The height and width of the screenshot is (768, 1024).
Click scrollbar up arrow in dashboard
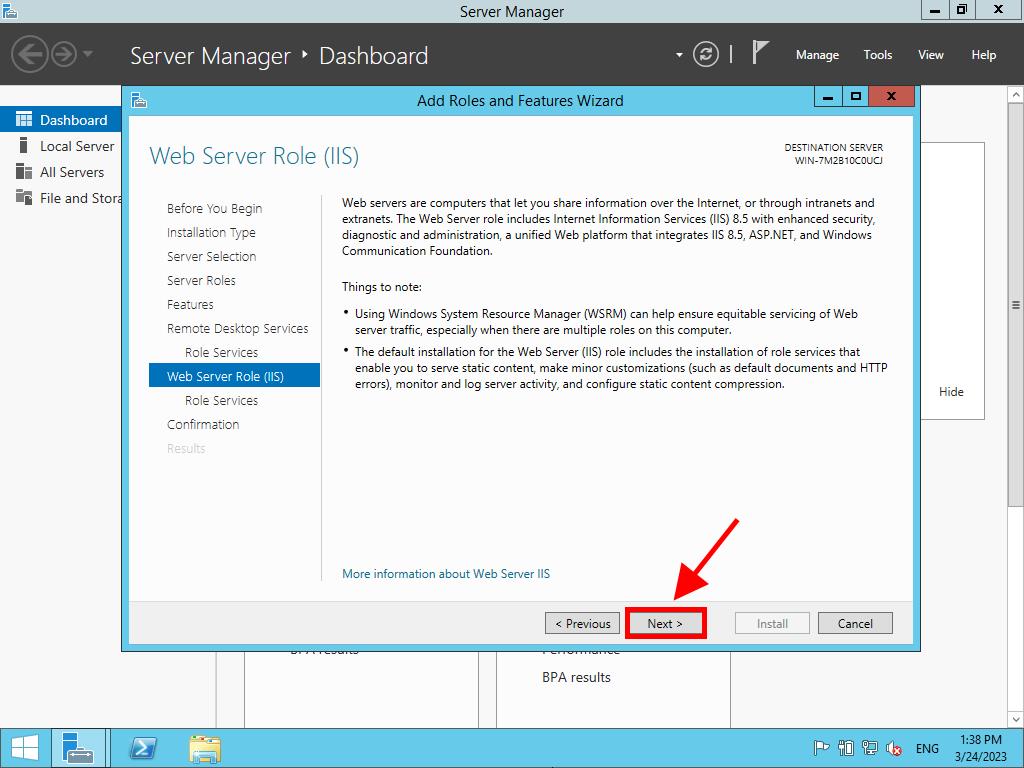pos(1016,95)
